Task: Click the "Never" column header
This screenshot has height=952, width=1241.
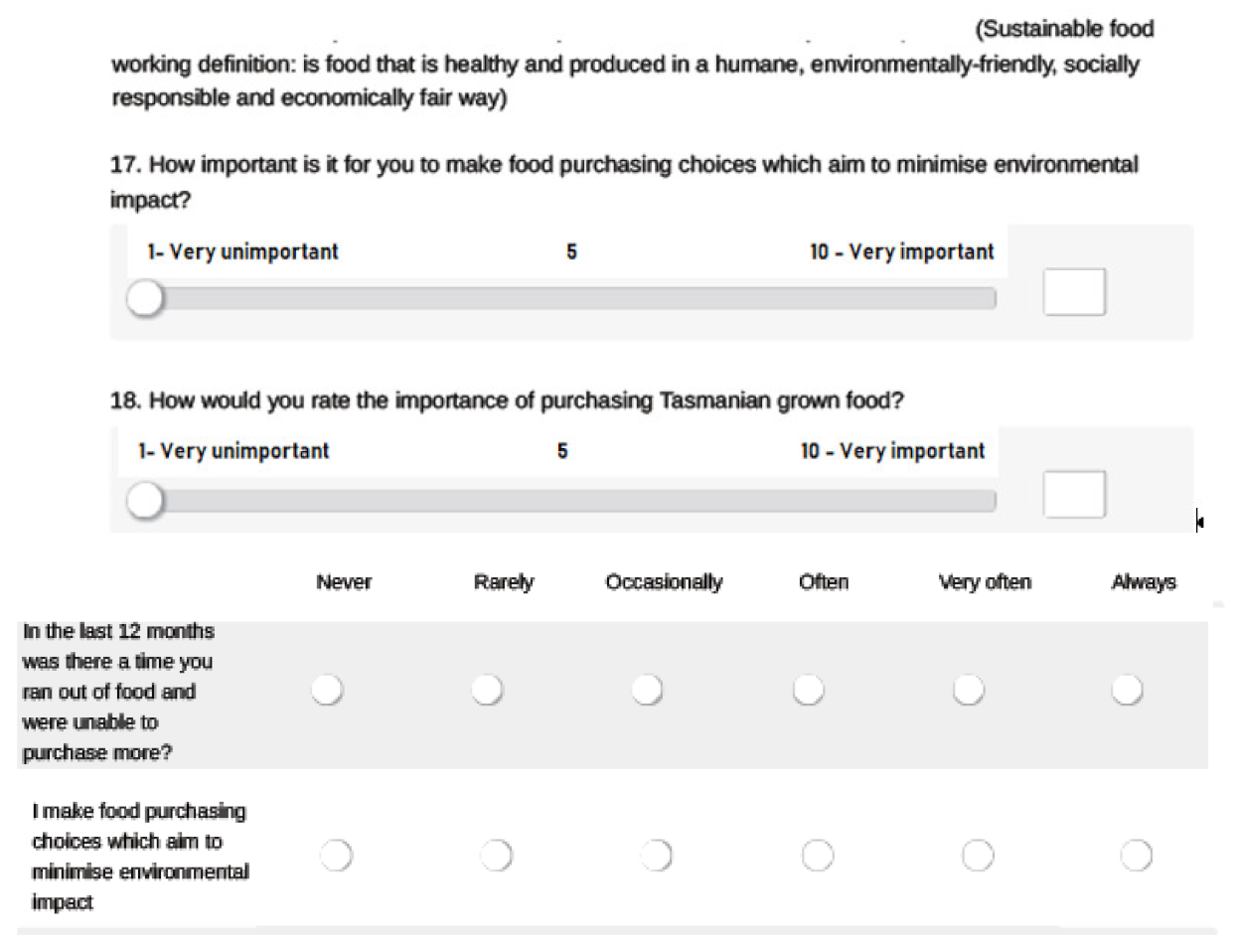Action: click(344, 581)
